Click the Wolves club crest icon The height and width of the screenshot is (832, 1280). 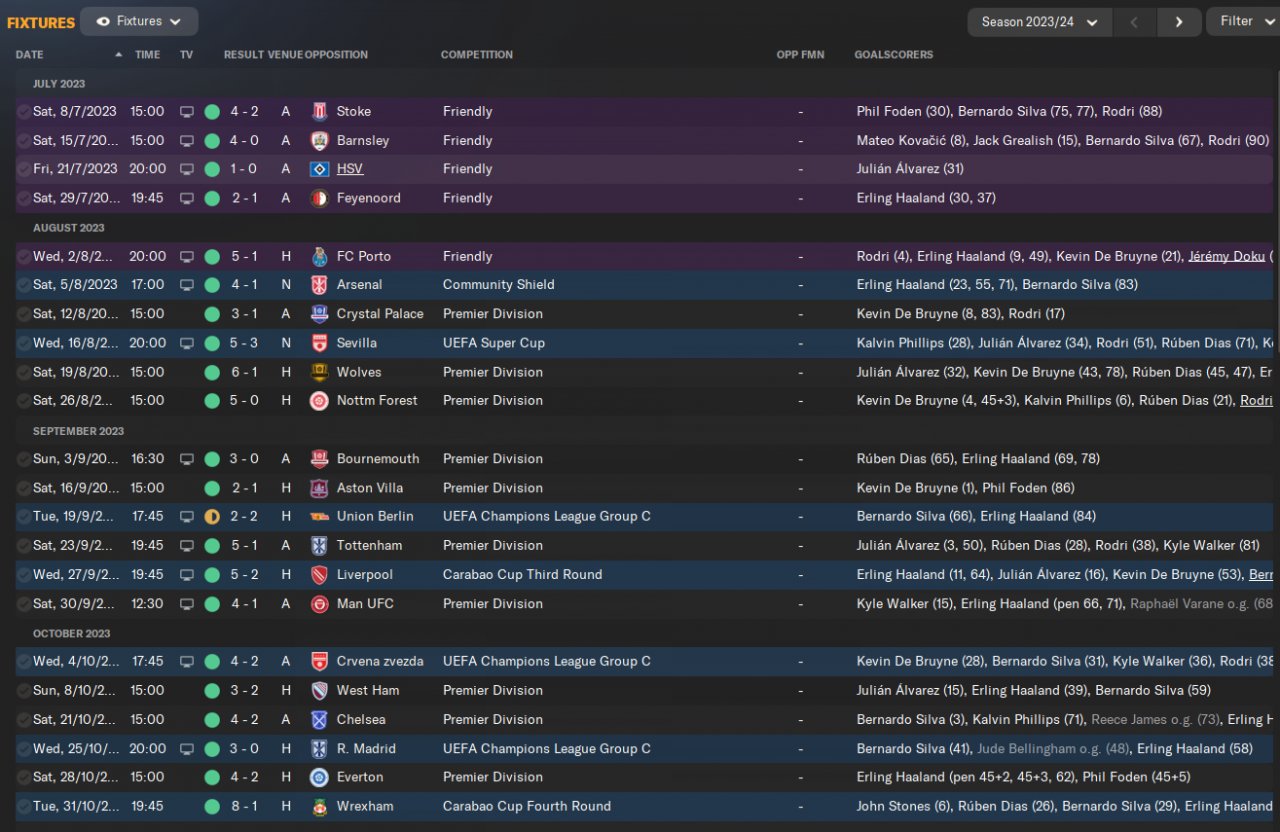coord(319,372)
